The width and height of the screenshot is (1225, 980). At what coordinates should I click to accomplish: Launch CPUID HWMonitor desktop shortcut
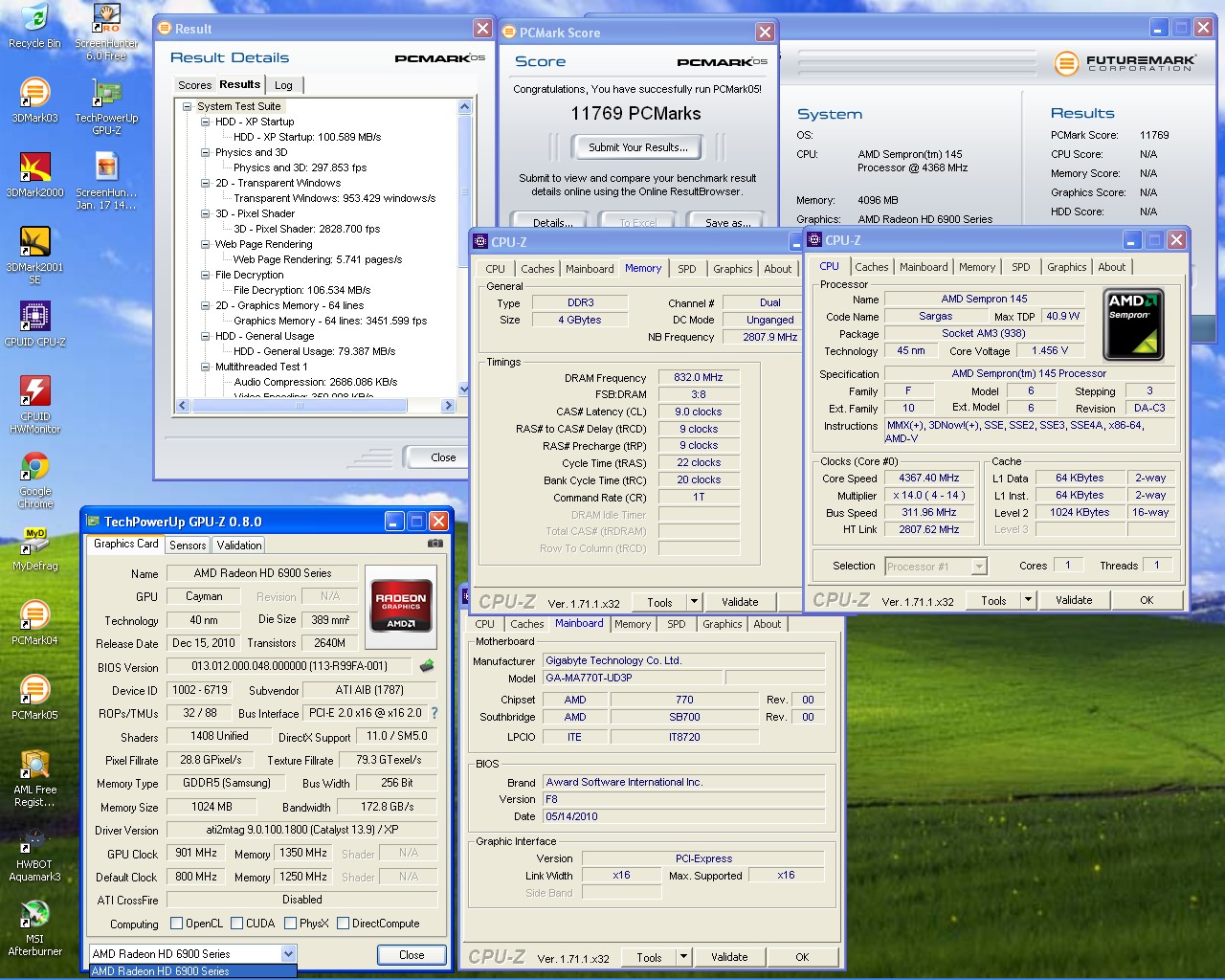(34, 405)
